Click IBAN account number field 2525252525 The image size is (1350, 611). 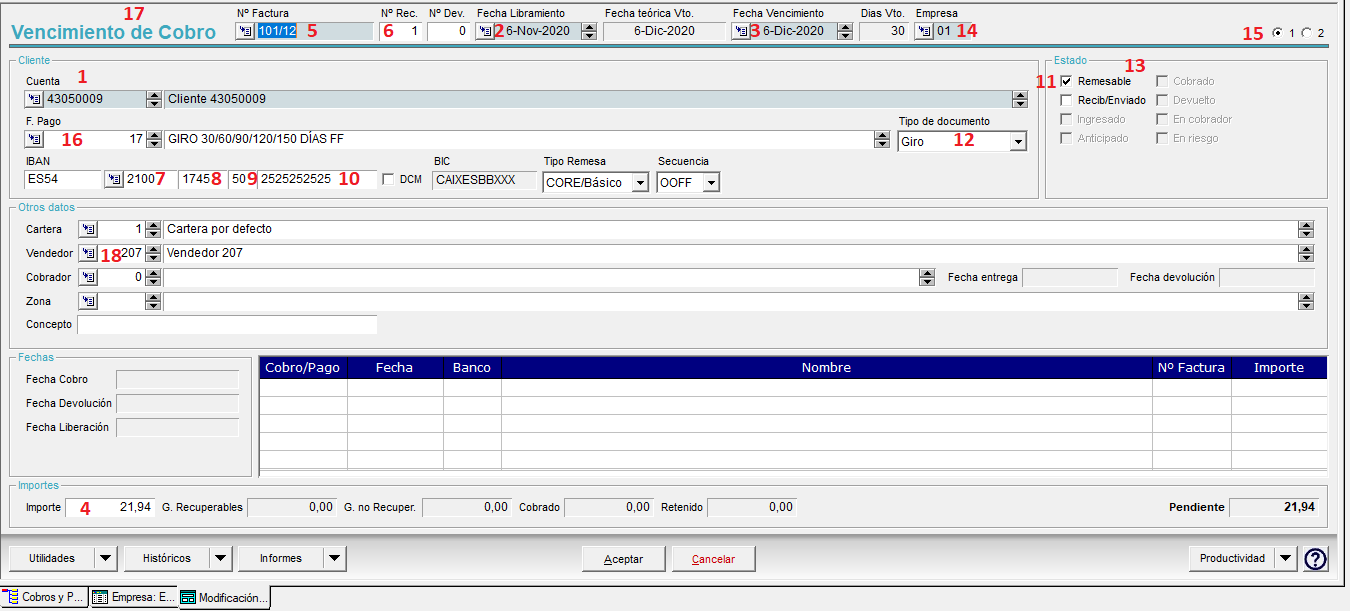tap(317, 180)
